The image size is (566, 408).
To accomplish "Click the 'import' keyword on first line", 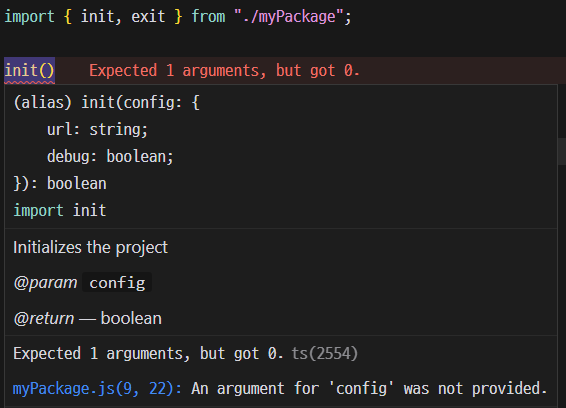I will pos(29,17).
